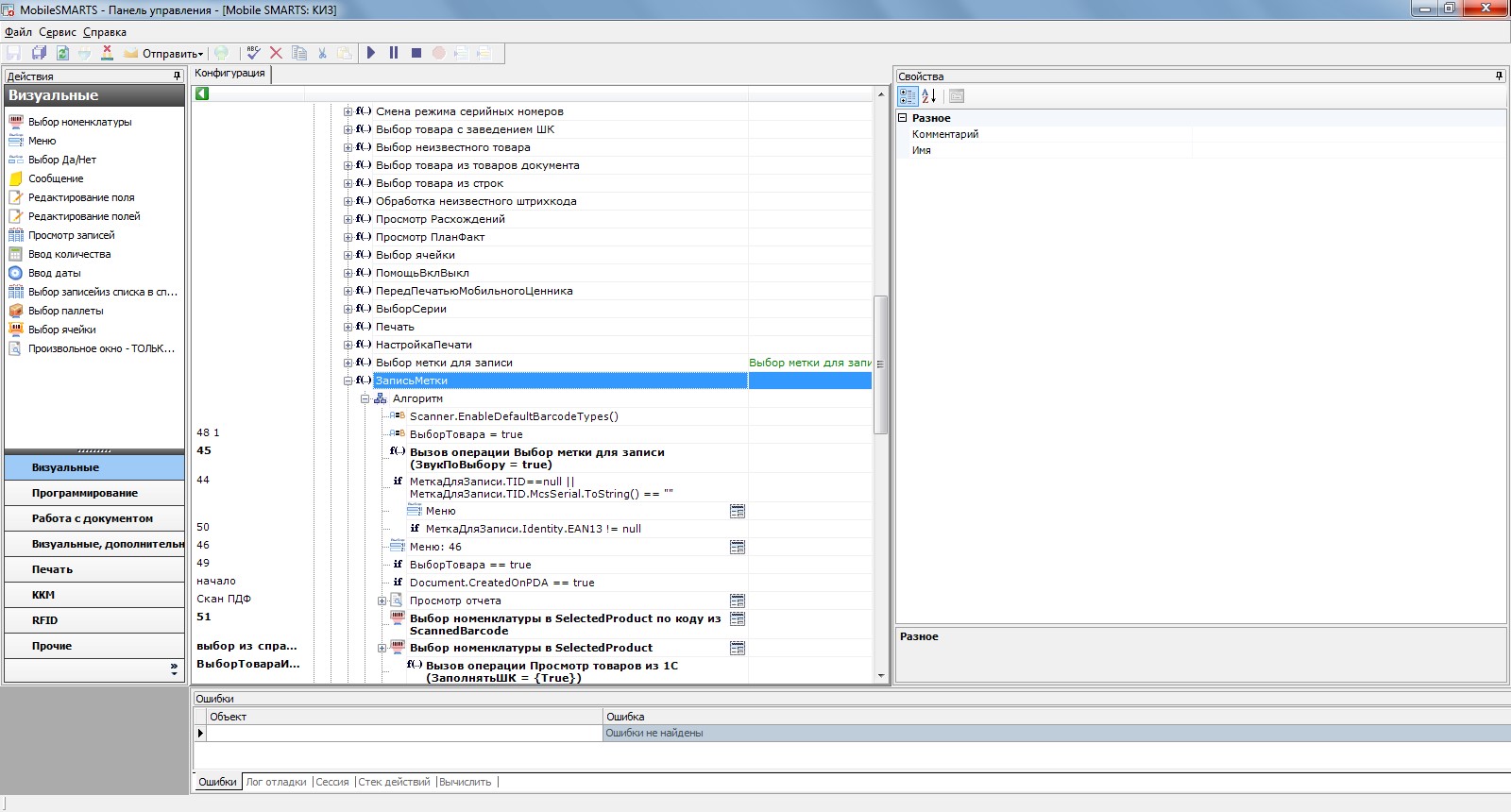1511x812 pixels.
Task: Select 'Выбор метки для записи' tree row
Action: (444, 363)
